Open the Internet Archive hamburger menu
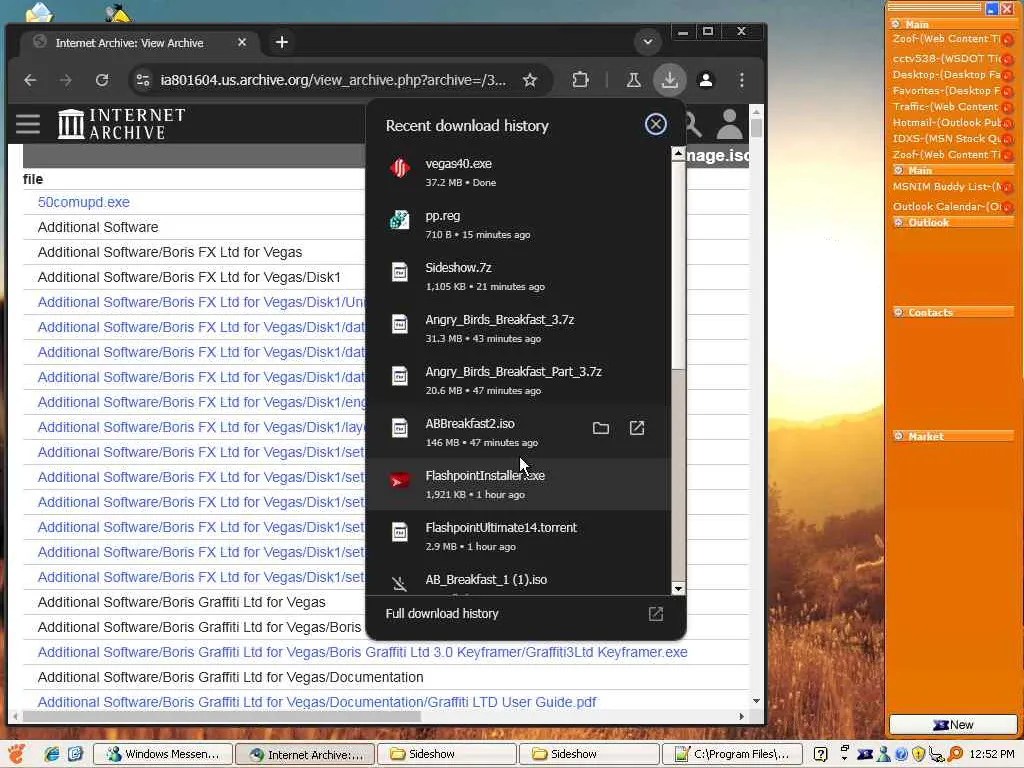 [28, 123]
